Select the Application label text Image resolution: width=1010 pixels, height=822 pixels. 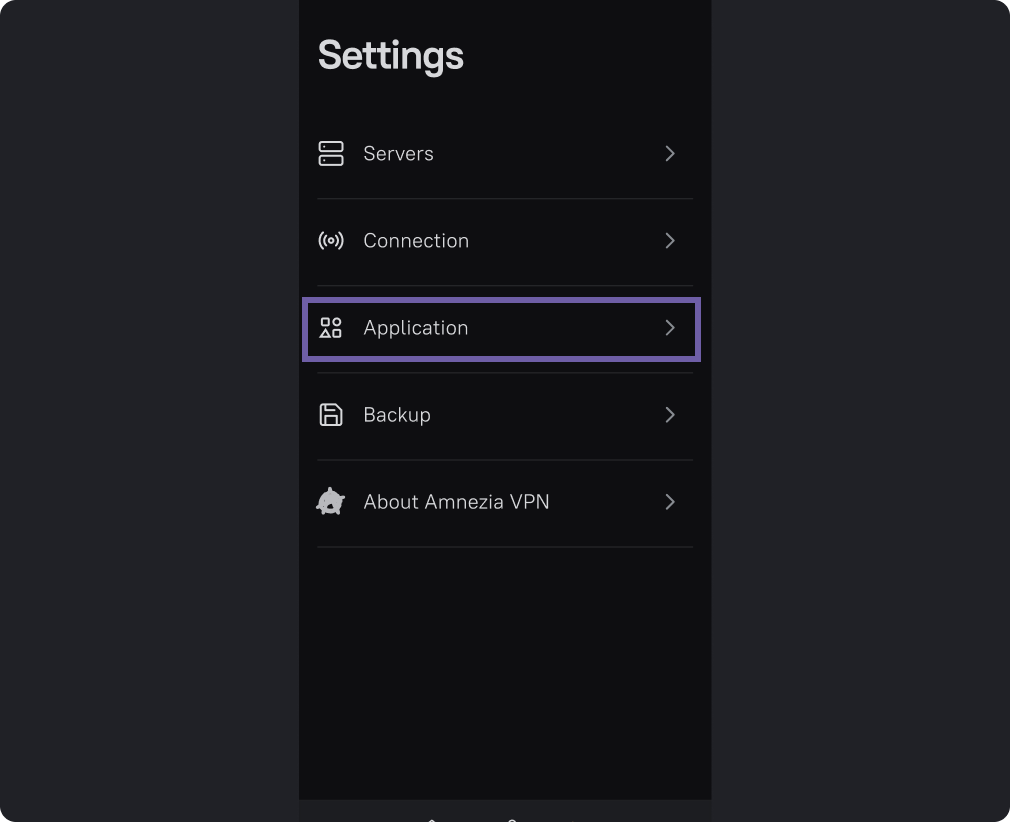click(416, 328)
